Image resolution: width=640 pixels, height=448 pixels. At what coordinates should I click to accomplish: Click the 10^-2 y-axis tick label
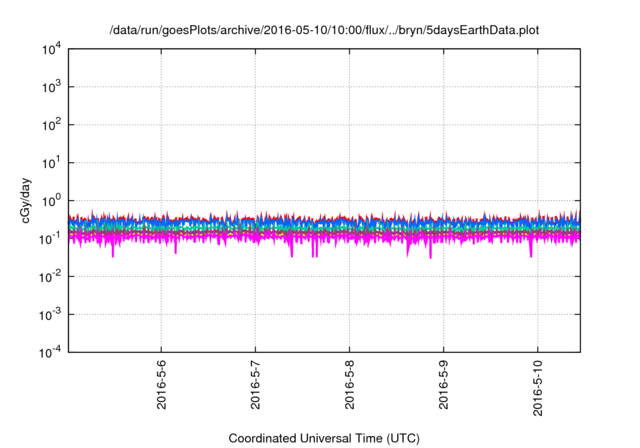click(50, 277)
